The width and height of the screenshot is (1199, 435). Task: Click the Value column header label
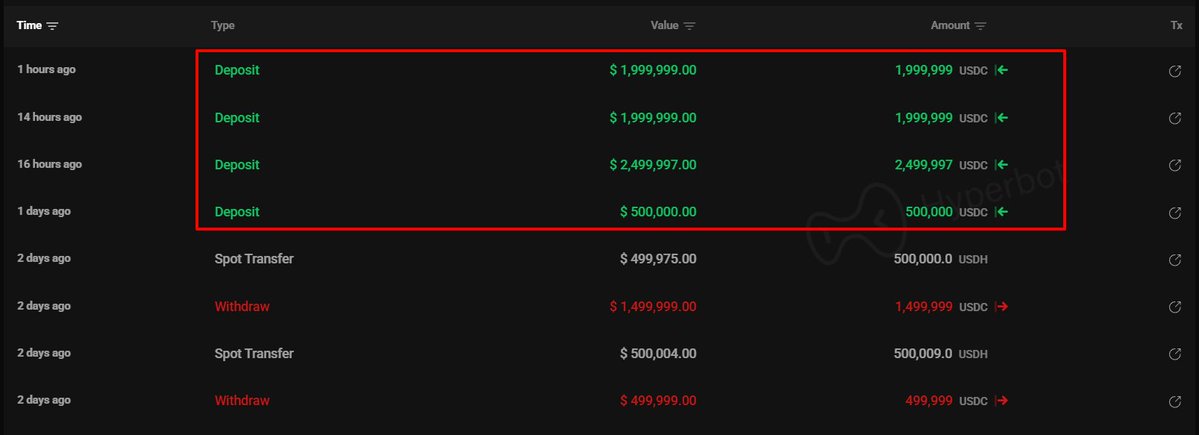(x=664, y=25)
